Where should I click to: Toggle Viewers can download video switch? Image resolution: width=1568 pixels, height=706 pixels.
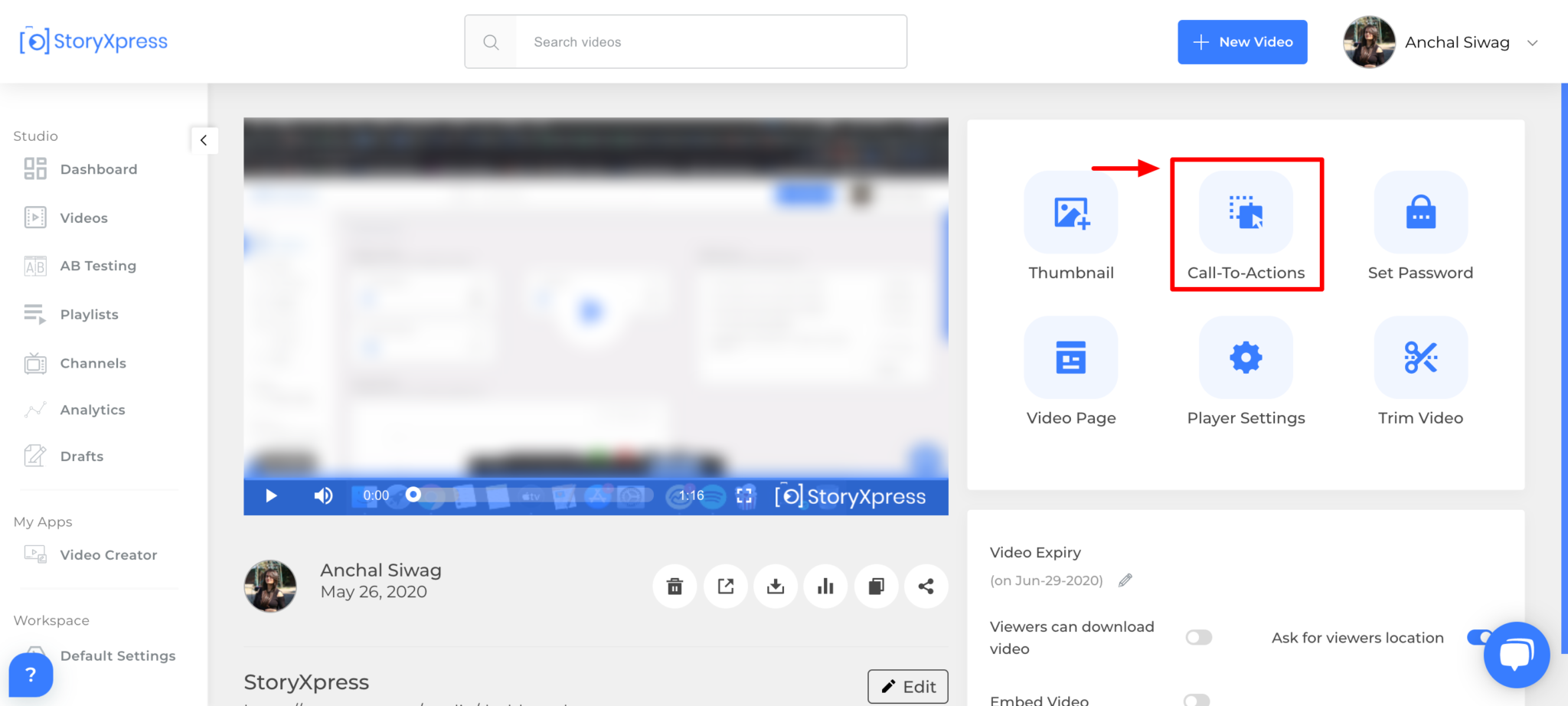1199,637
